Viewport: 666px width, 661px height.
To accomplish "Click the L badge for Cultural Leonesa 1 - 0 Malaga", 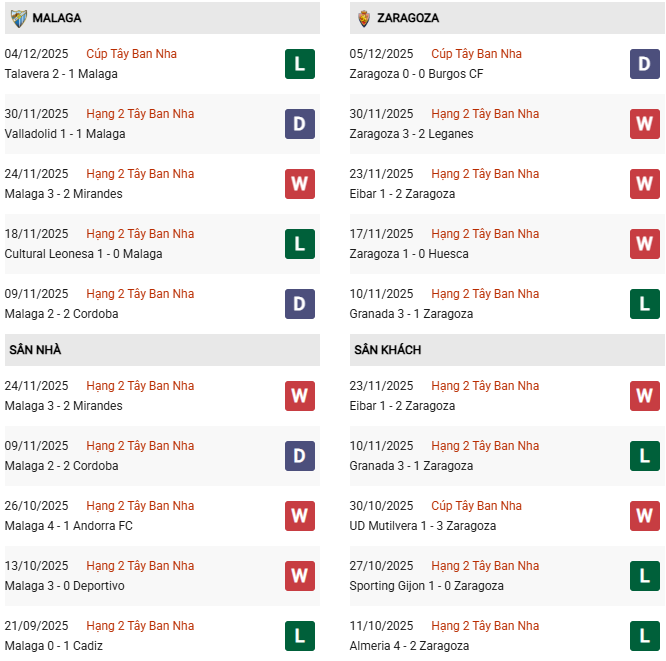I will (x=299, y=244).
